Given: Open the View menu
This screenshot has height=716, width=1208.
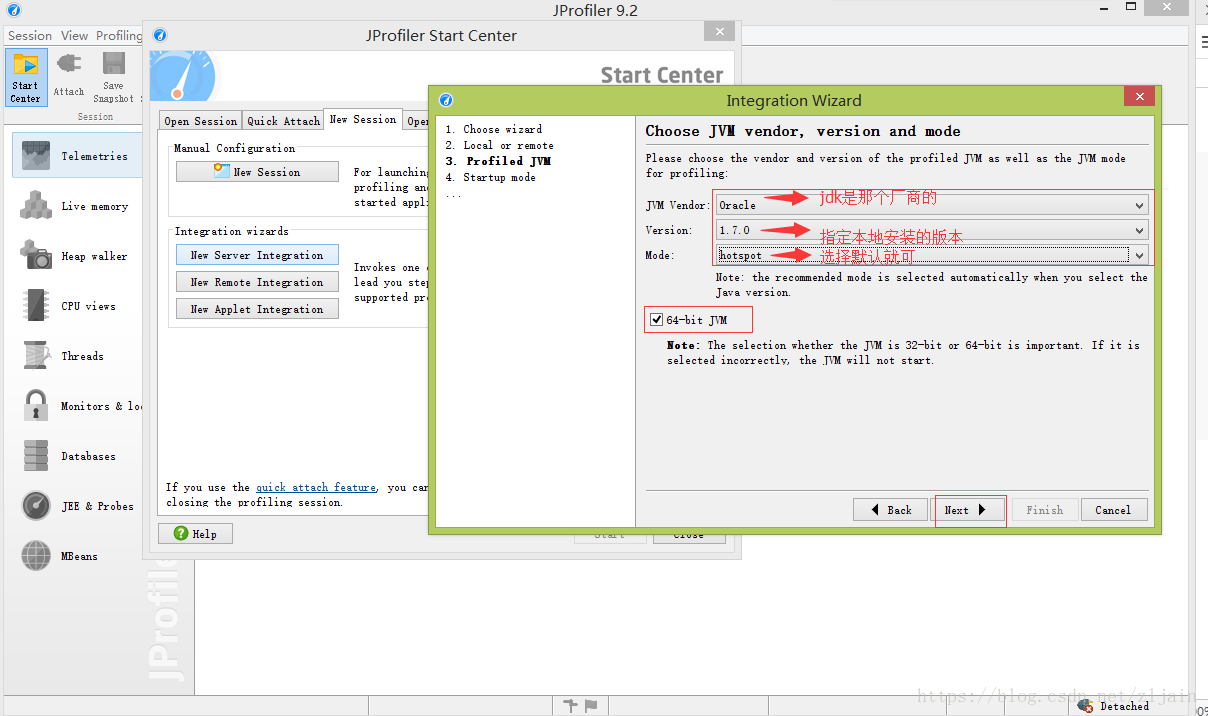Looking at the screenshot, I should click(x=75, y=35).
